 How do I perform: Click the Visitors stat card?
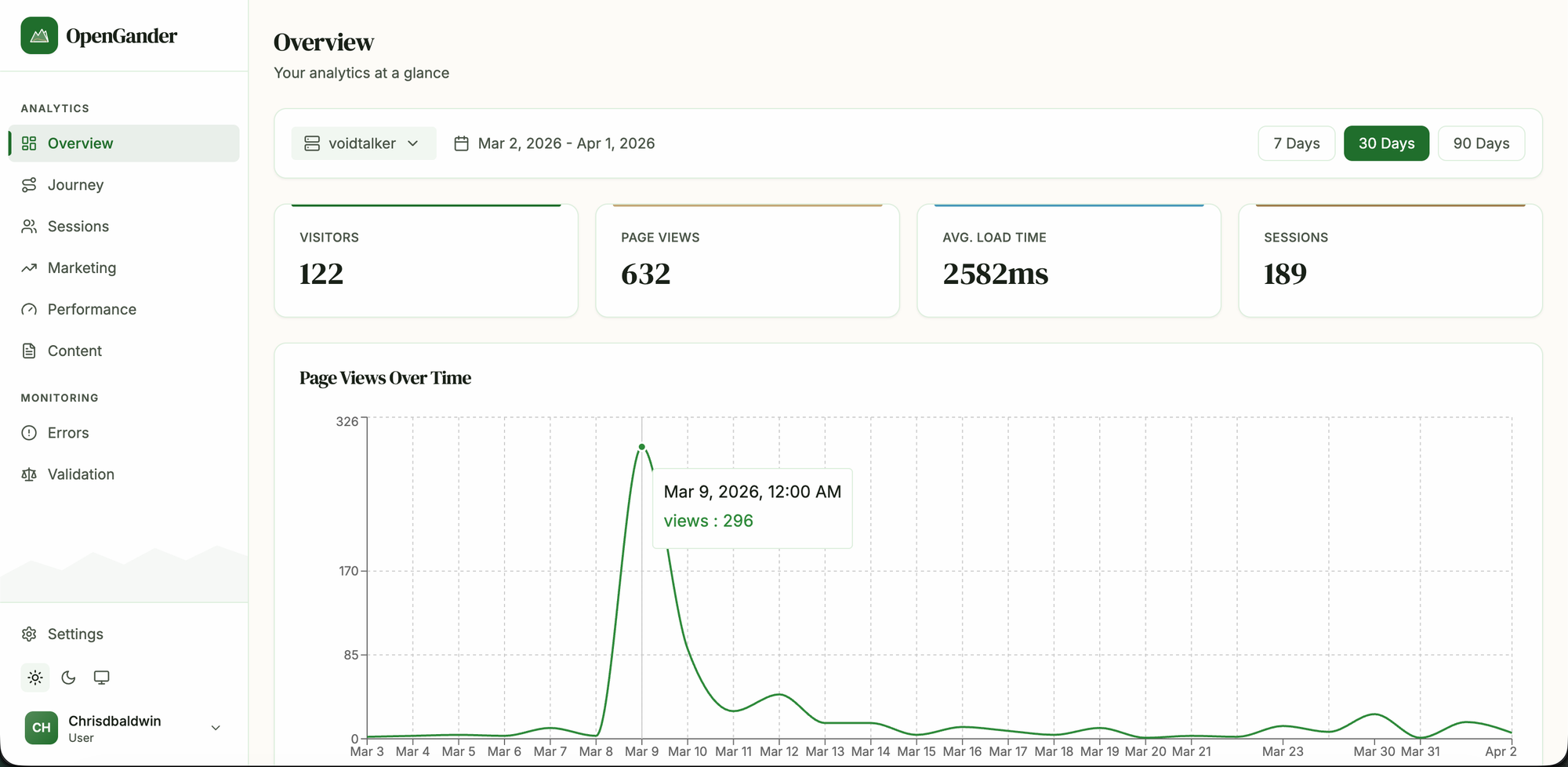[426, 260]
